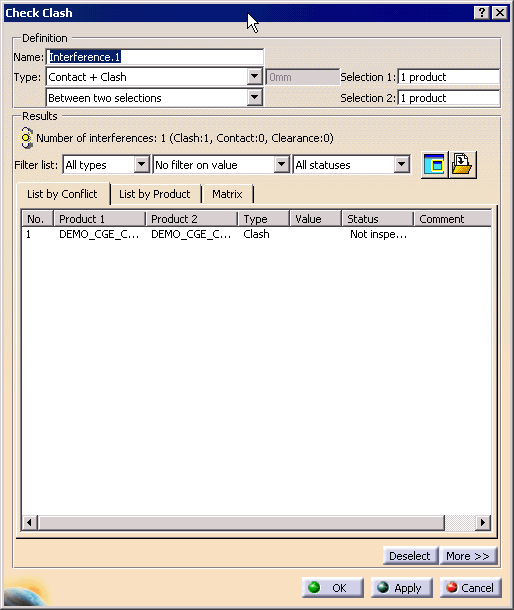Switch to the Matrix tab
Image resolution: width=514 pixels, height=610 pixels.
[x=227, y=194]
